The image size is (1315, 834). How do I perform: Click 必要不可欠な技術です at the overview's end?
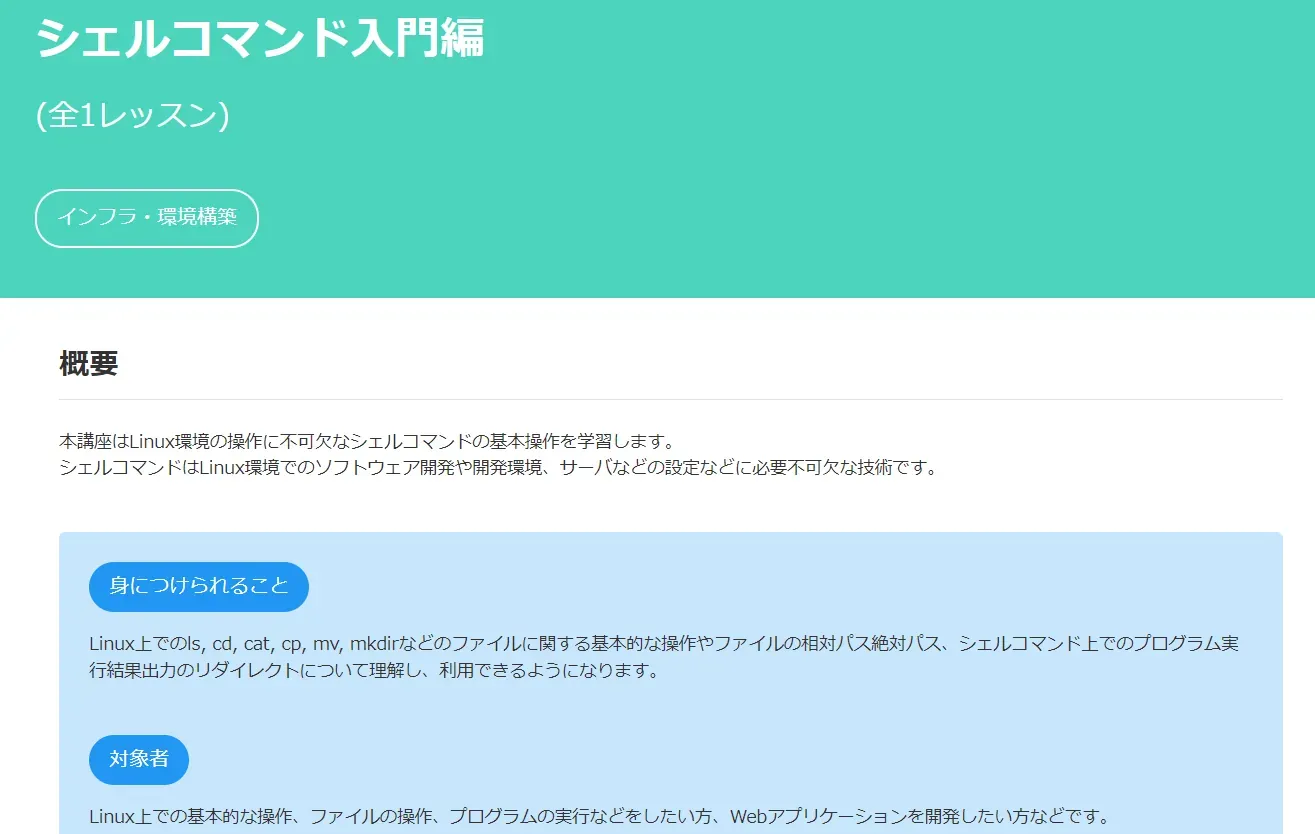[848, 467]
